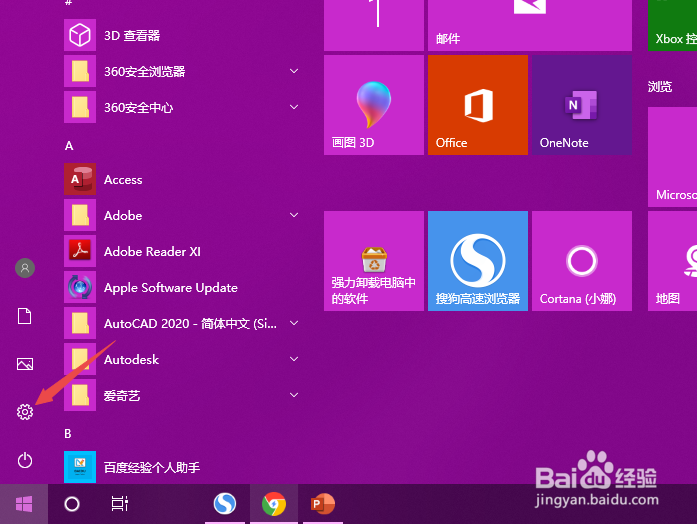Launch Adobe Reader XI icon
The width and height of the screenshot is (697, 524).
pyautogui.click(x=80, y=251)
